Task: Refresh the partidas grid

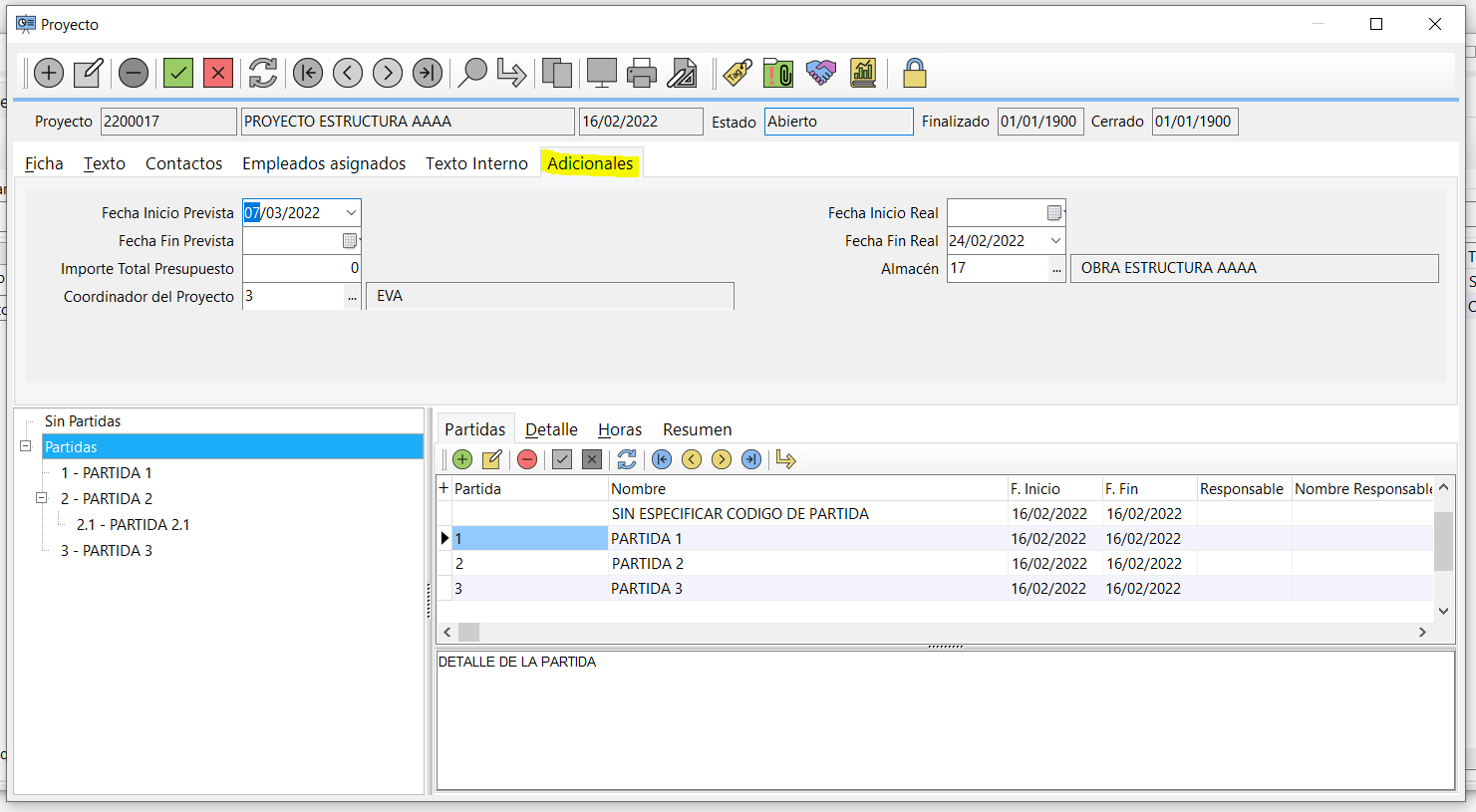Action: 627,459
